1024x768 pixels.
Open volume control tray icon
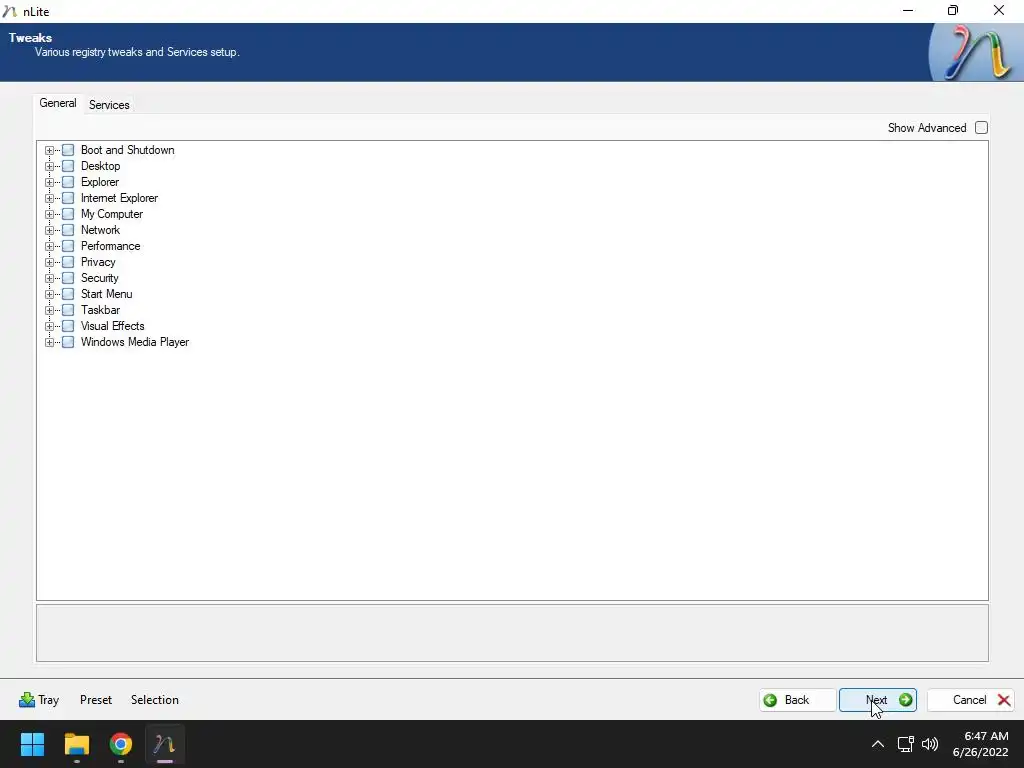(x=929, y=744)
